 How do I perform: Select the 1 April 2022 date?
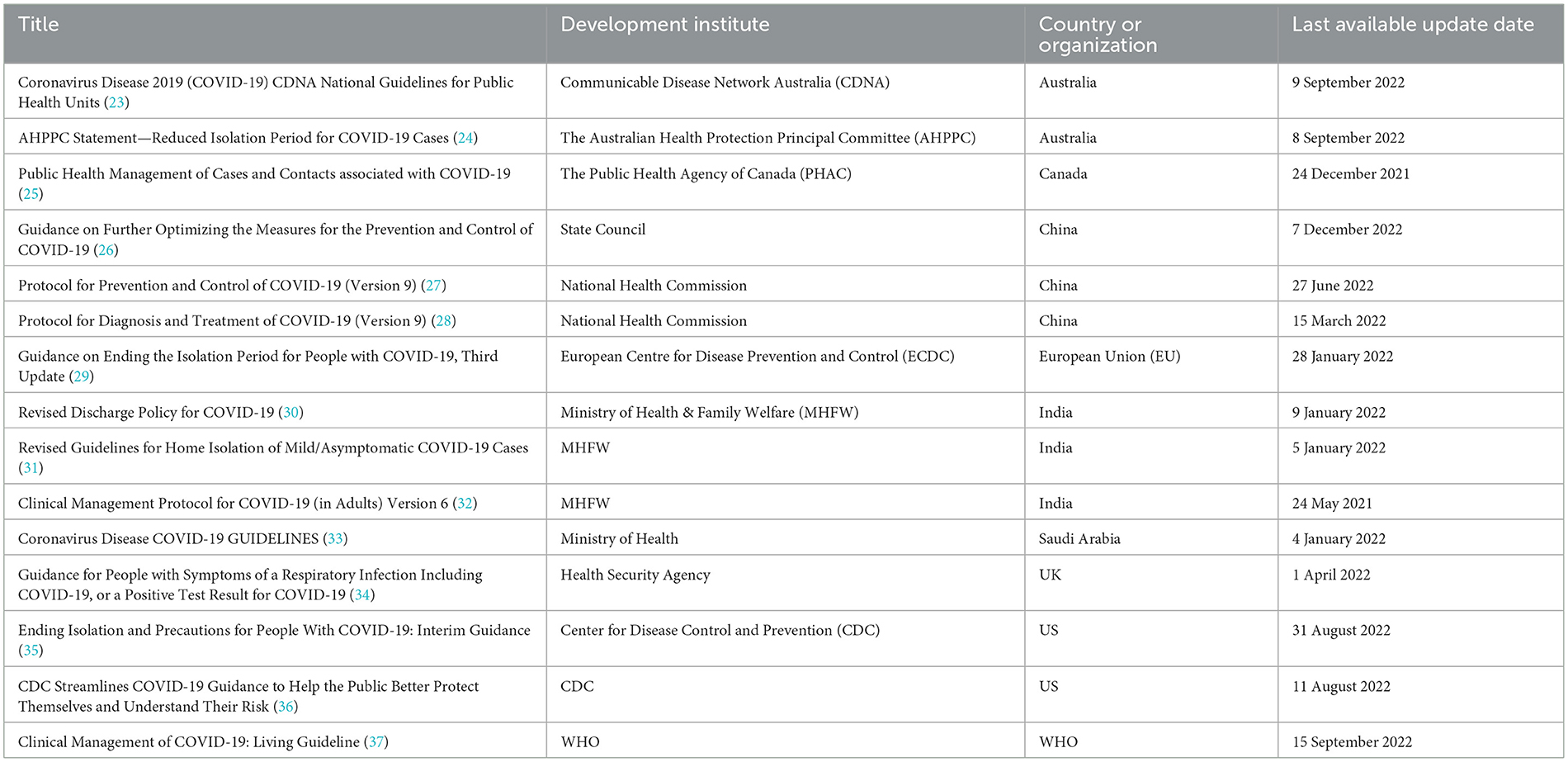[1331, 575]
